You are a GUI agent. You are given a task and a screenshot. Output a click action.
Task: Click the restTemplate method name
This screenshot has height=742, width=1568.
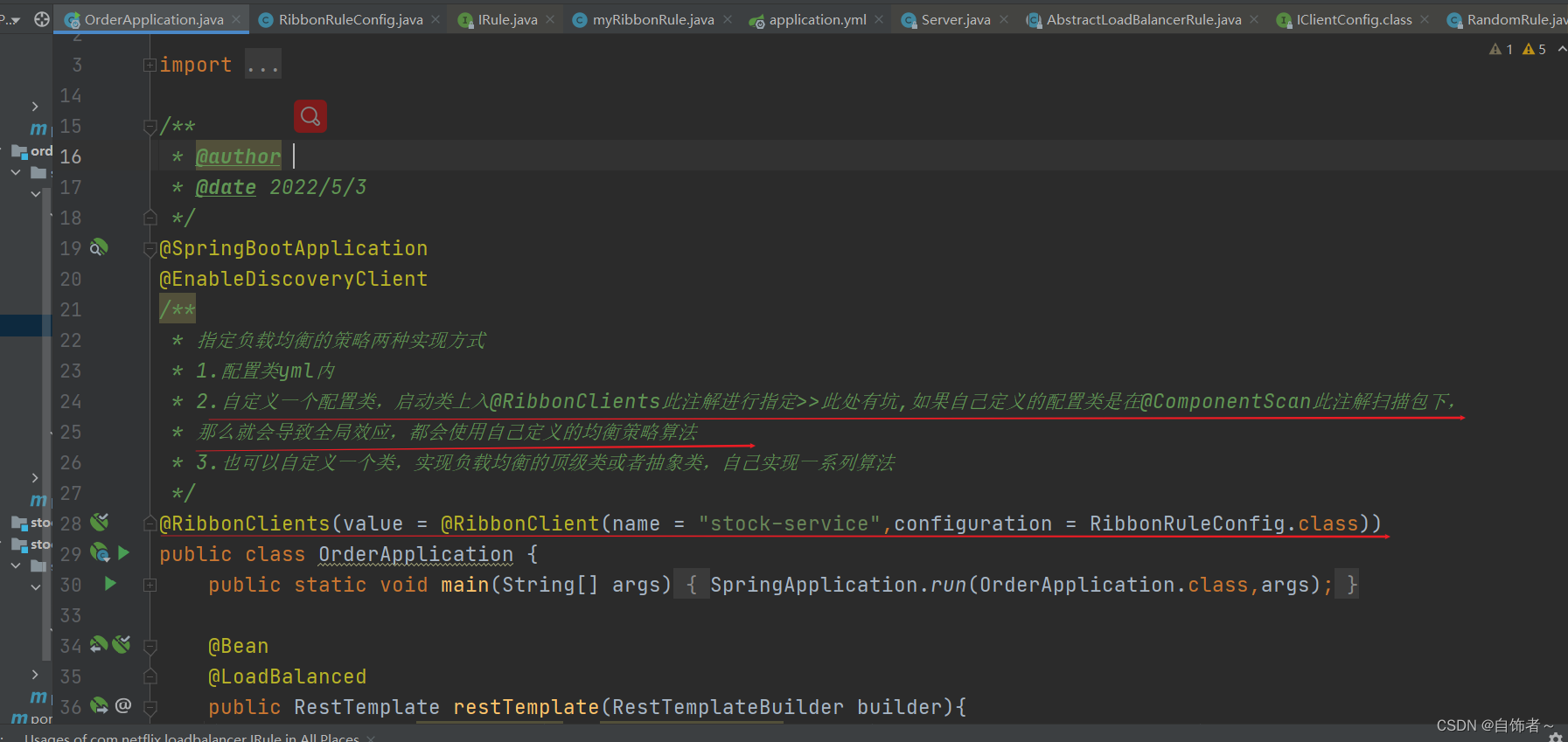(x=526, y=707)
